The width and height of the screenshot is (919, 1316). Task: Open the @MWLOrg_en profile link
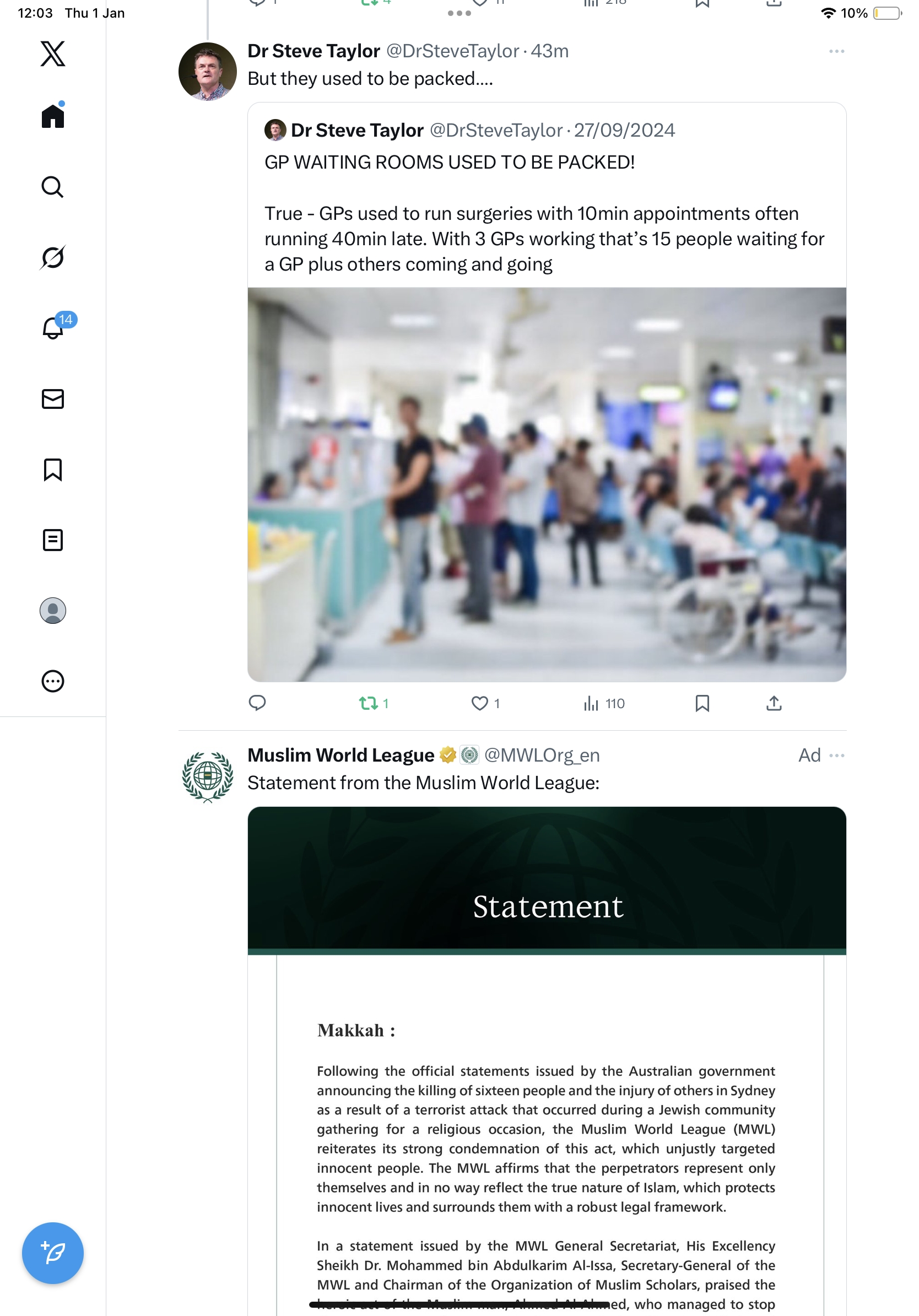pos(542,755)
